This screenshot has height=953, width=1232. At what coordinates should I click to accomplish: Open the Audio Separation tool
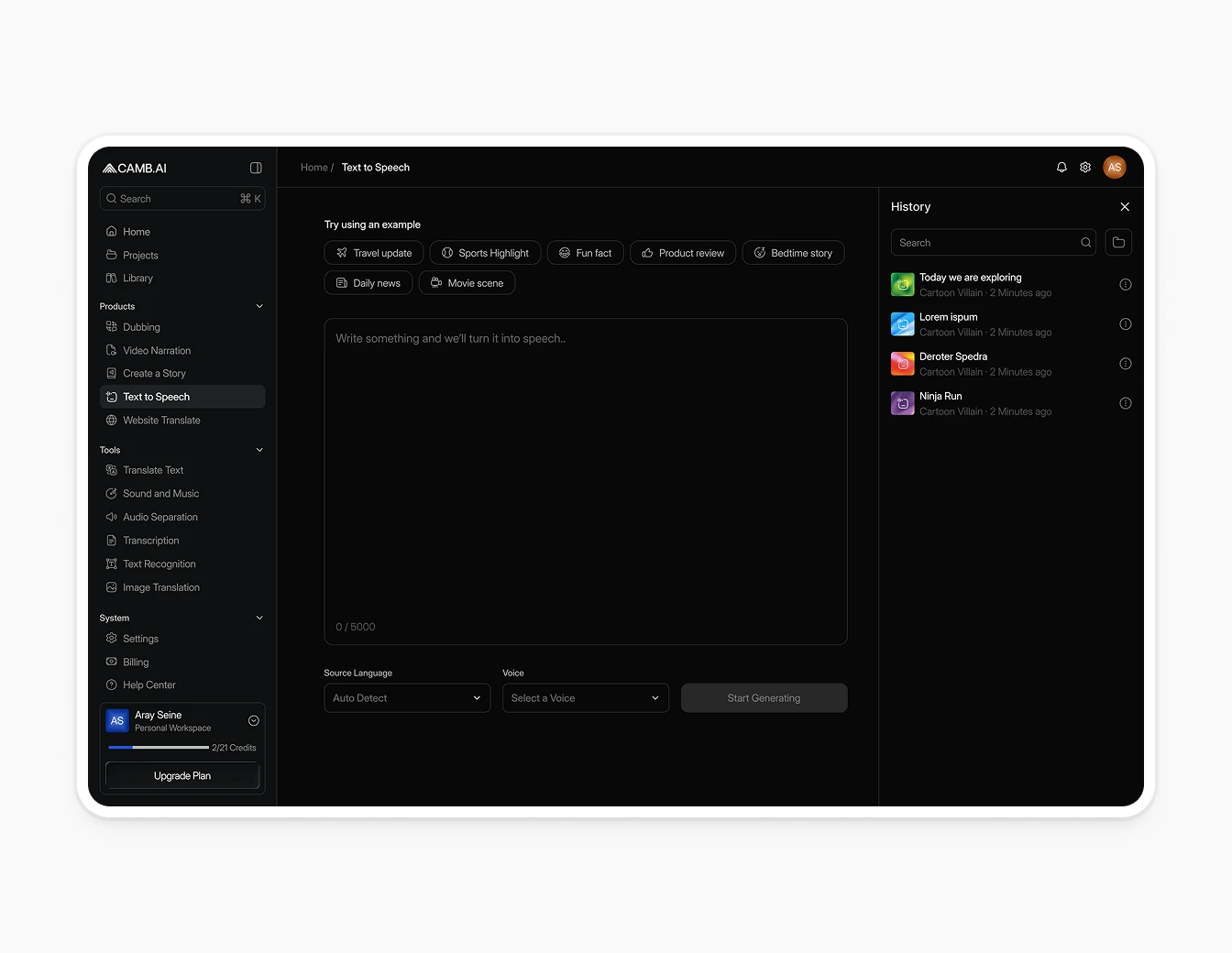[160, 517]
